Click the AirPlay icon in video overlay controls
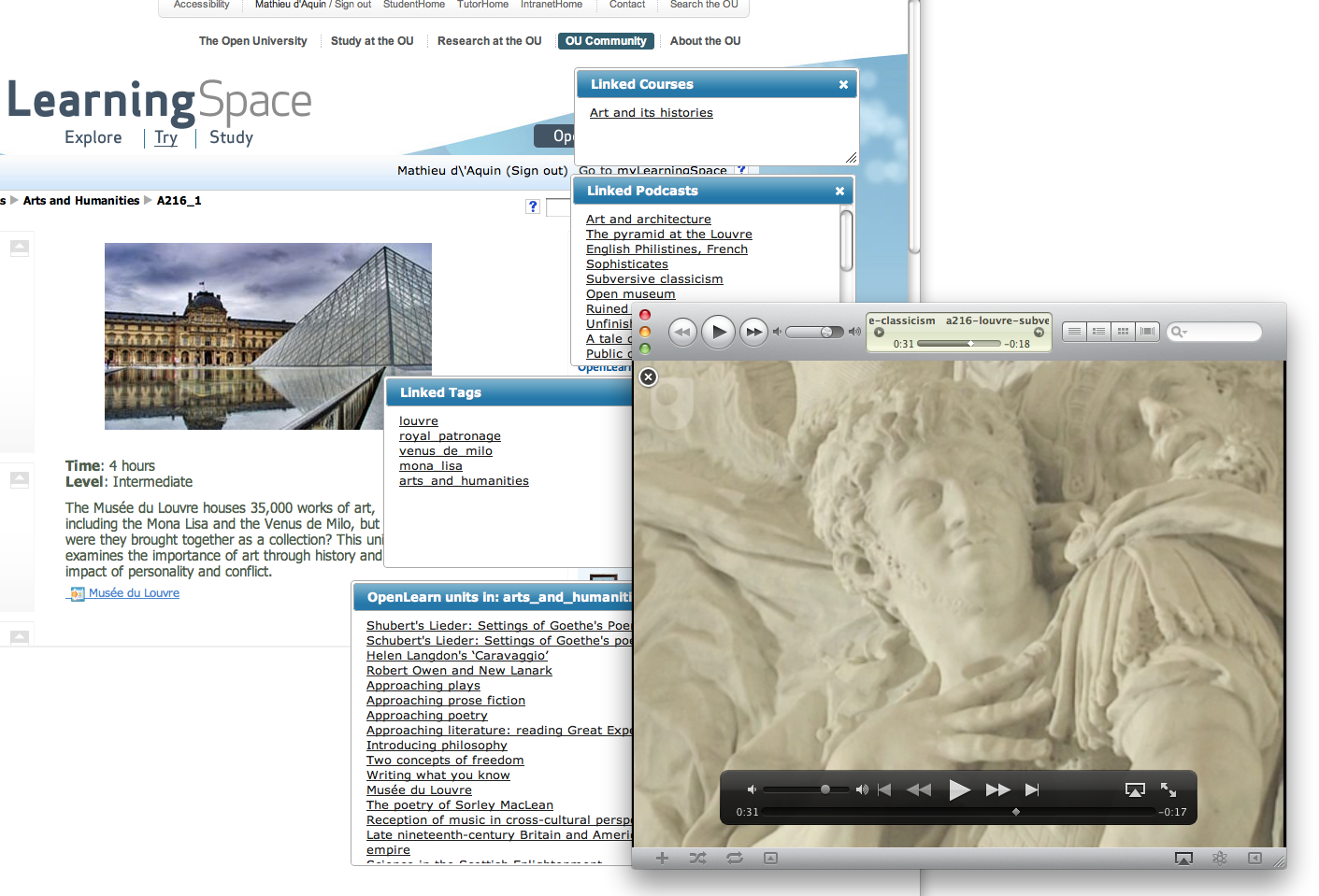The width and height of the screenshot is (1319, 896). click(x=1134, y=789)
